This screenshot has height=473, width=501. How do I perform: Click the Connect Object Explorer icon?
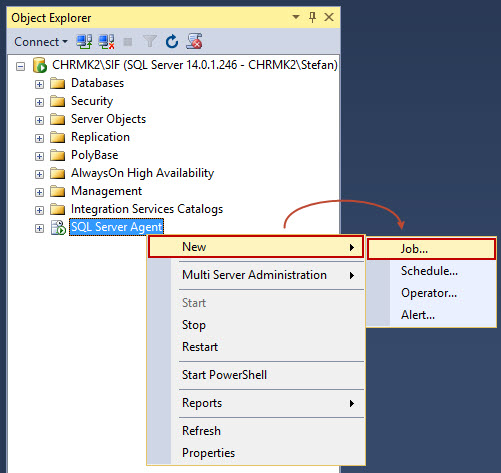84,42
